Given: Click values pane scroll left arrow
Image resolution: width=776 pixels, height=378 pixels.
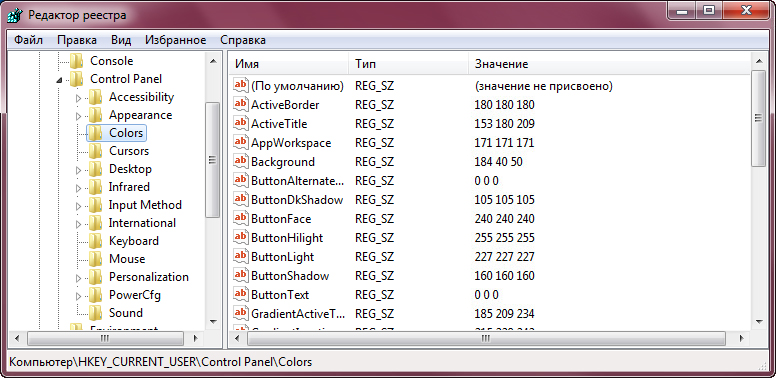Looking at the screenshot, I should click(x=238, y=338).
